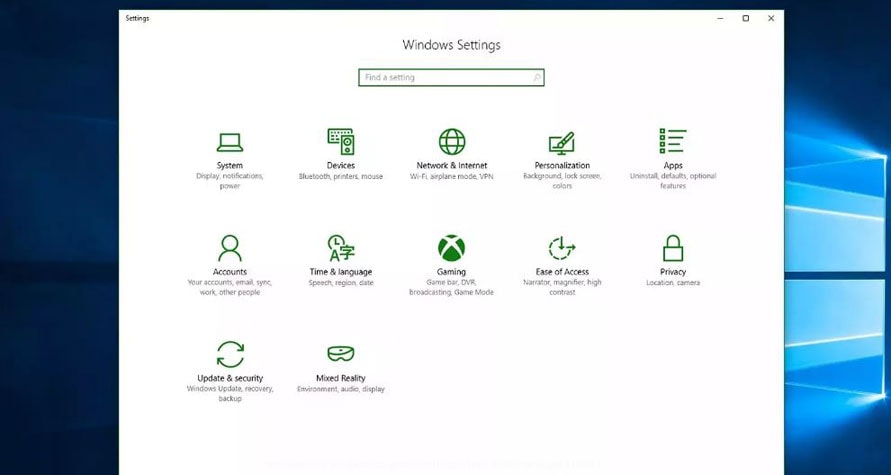The width and height of the screenshot is (891, 475).
Task: Open the Network & Internet globe icon
Action: point(452,141)
